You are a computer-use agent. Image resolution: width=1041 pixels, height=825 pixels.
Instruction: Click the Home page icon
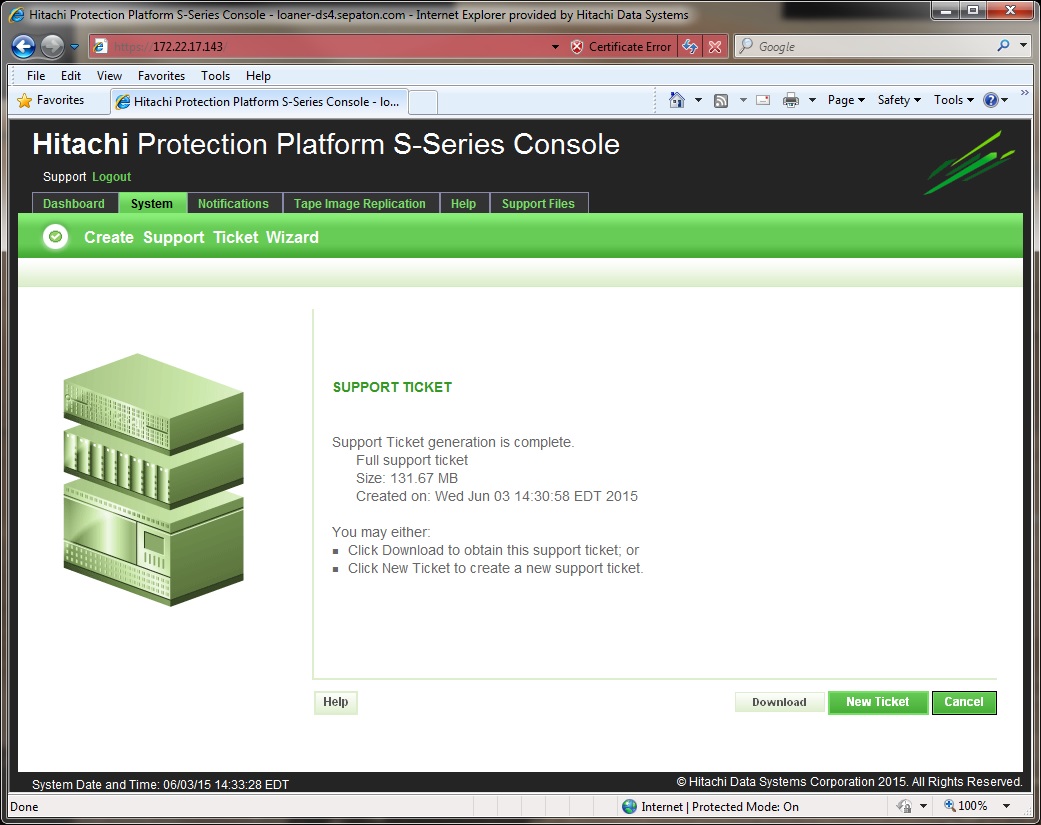(677, 100)
